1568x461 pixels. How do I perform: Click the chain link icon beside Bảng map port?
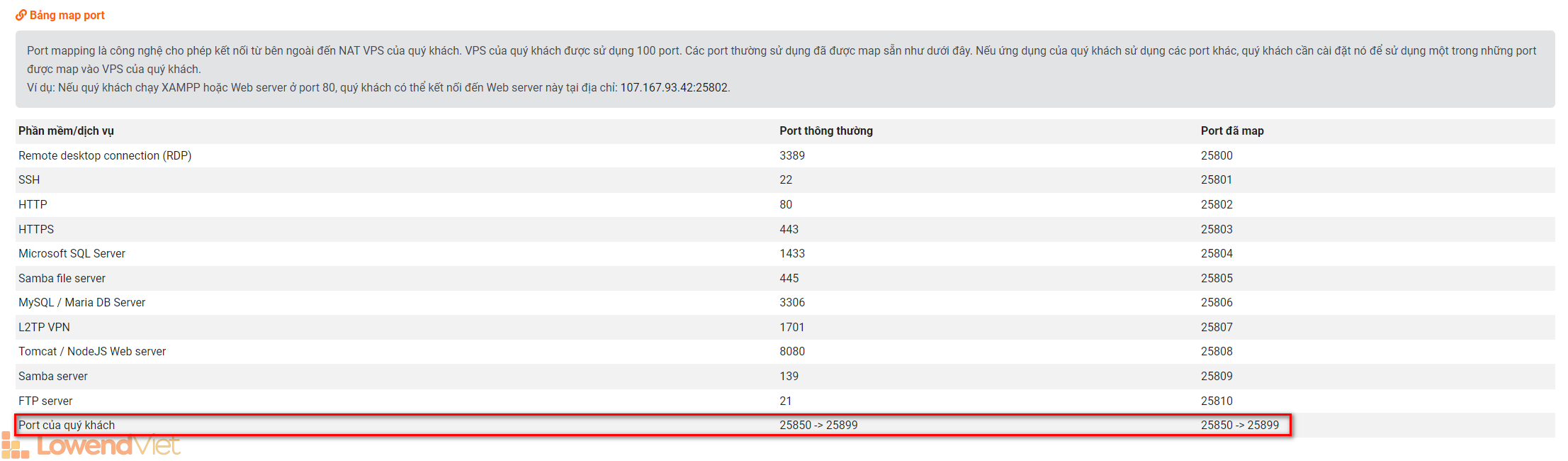click(x=21, y=15)
